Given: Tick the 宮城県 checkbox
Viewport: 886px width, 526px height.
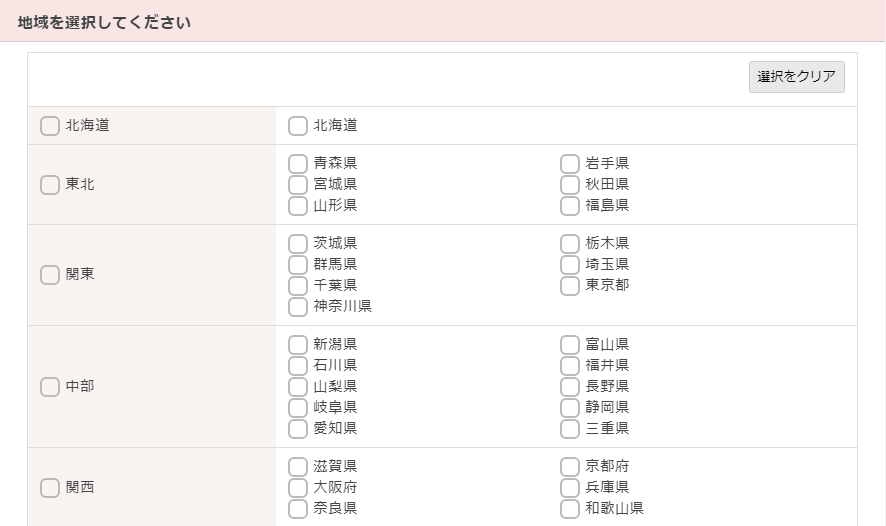Looking at the screenshot, I should pos(298,185).
